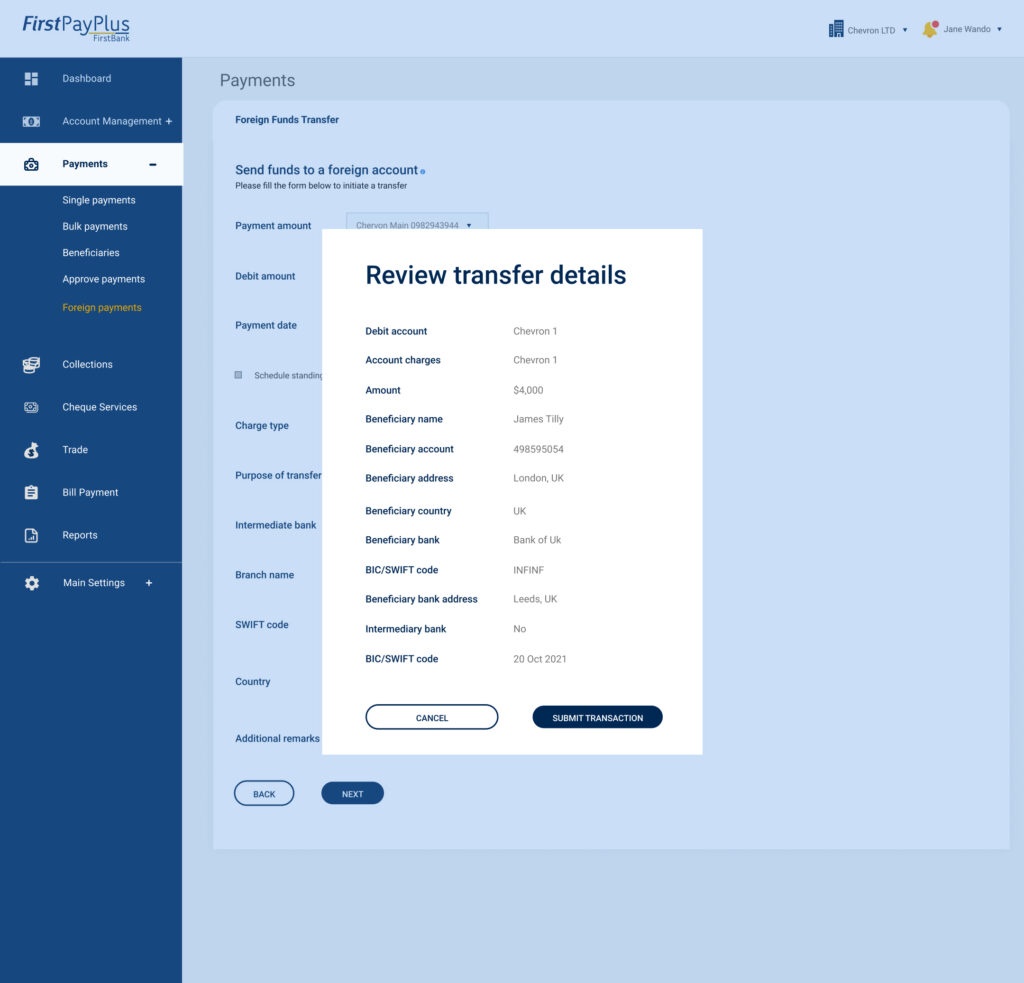Open notifications bell icon
This screenshot has width=1024, height=983.
[x=930, y=29]
